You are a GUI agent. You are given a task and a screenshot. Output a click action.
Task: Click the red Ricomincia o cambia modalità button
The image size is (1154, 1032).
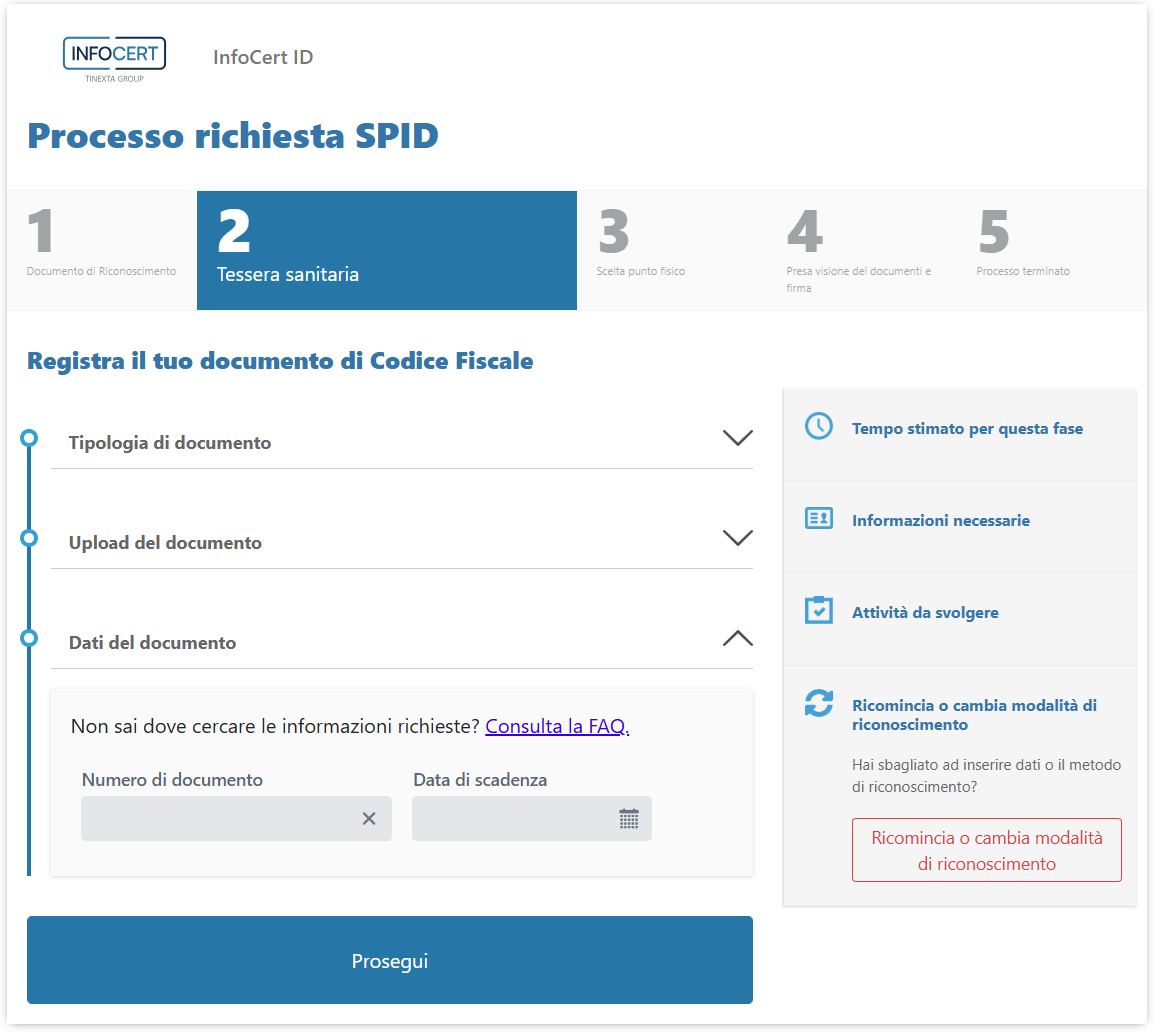[986, 850]
